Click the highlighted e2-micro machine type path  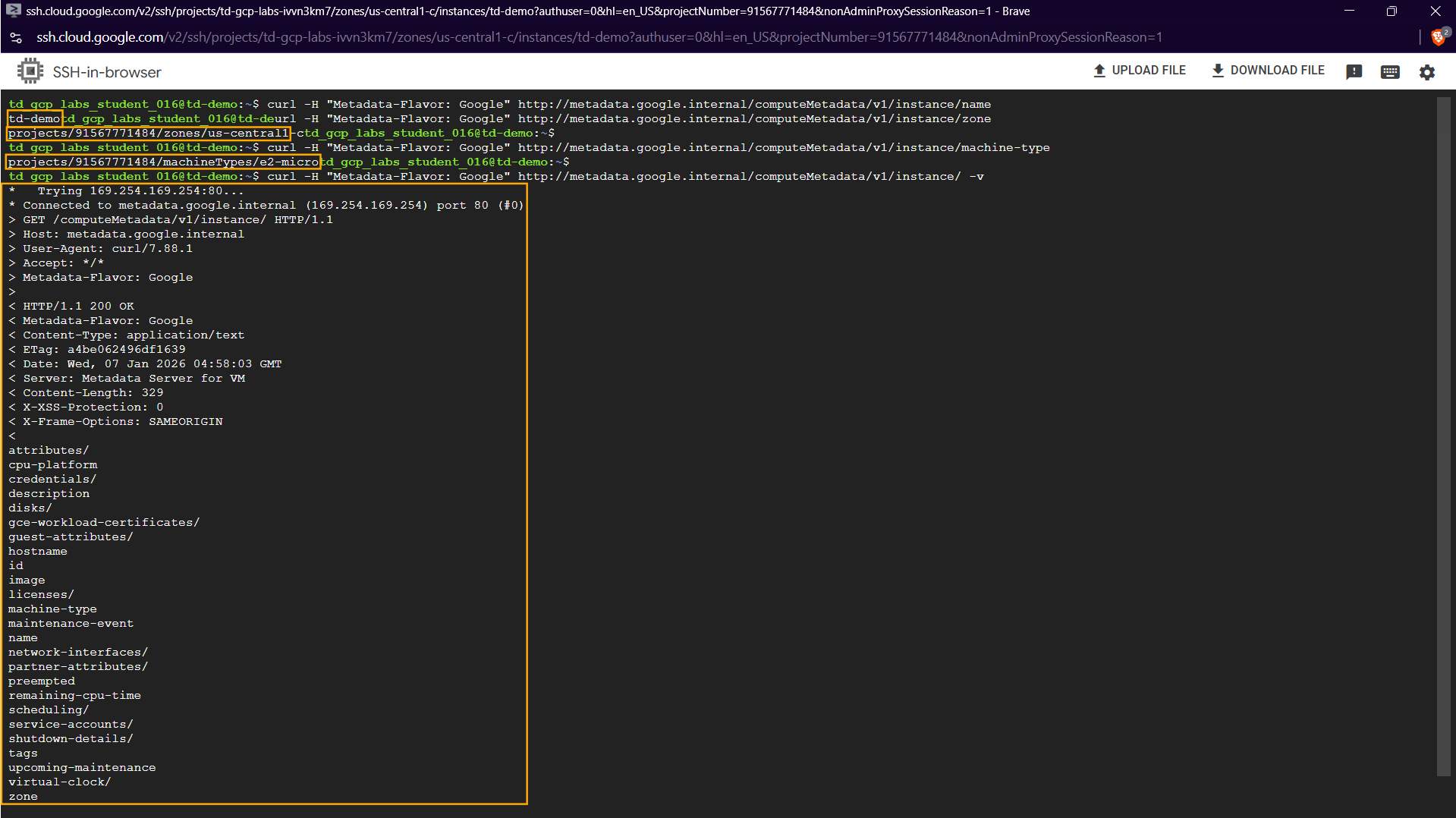coord(163,162)
